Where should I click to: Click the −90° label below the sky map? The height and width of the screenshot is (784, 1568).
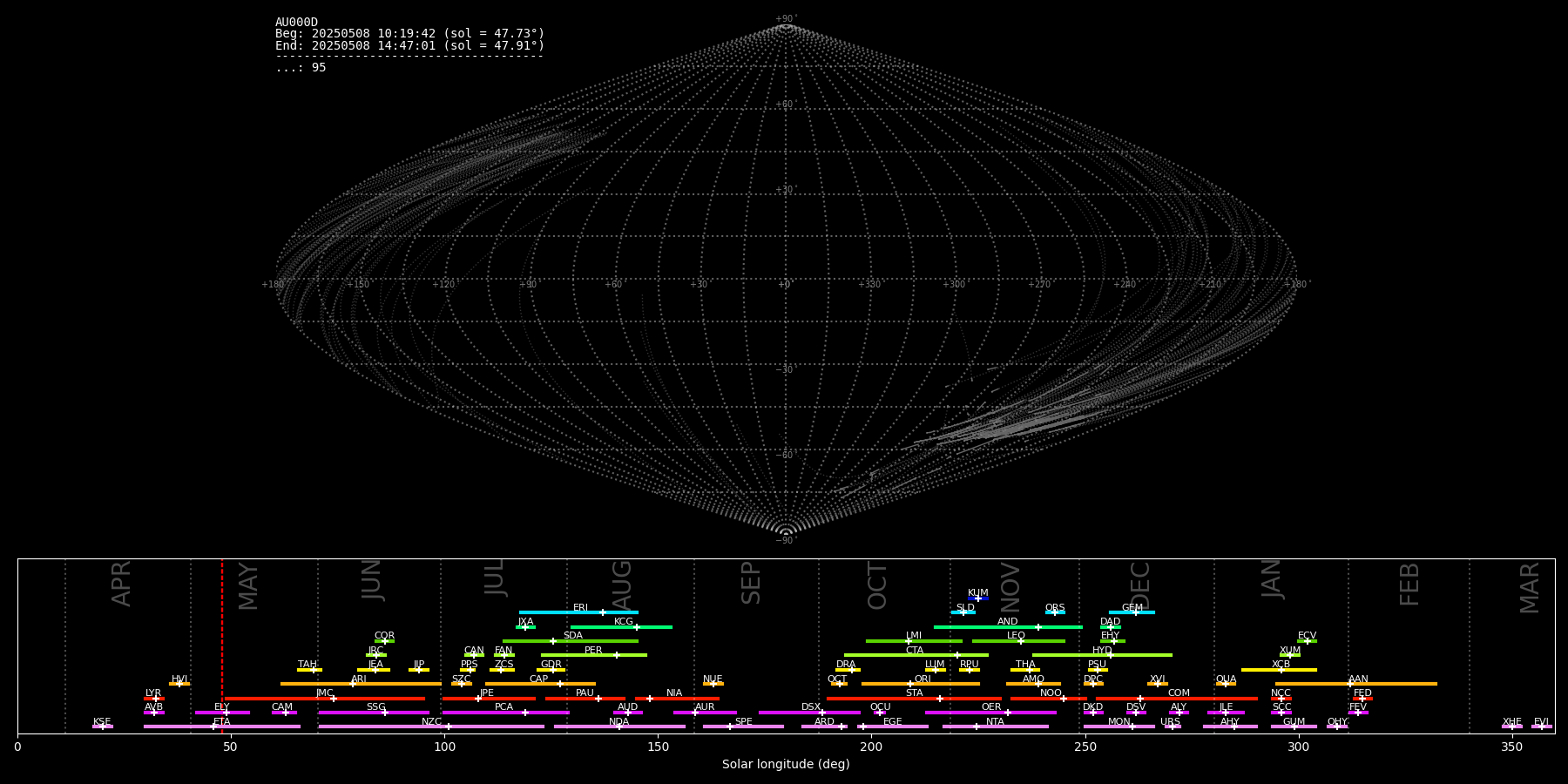click(785, 540)
